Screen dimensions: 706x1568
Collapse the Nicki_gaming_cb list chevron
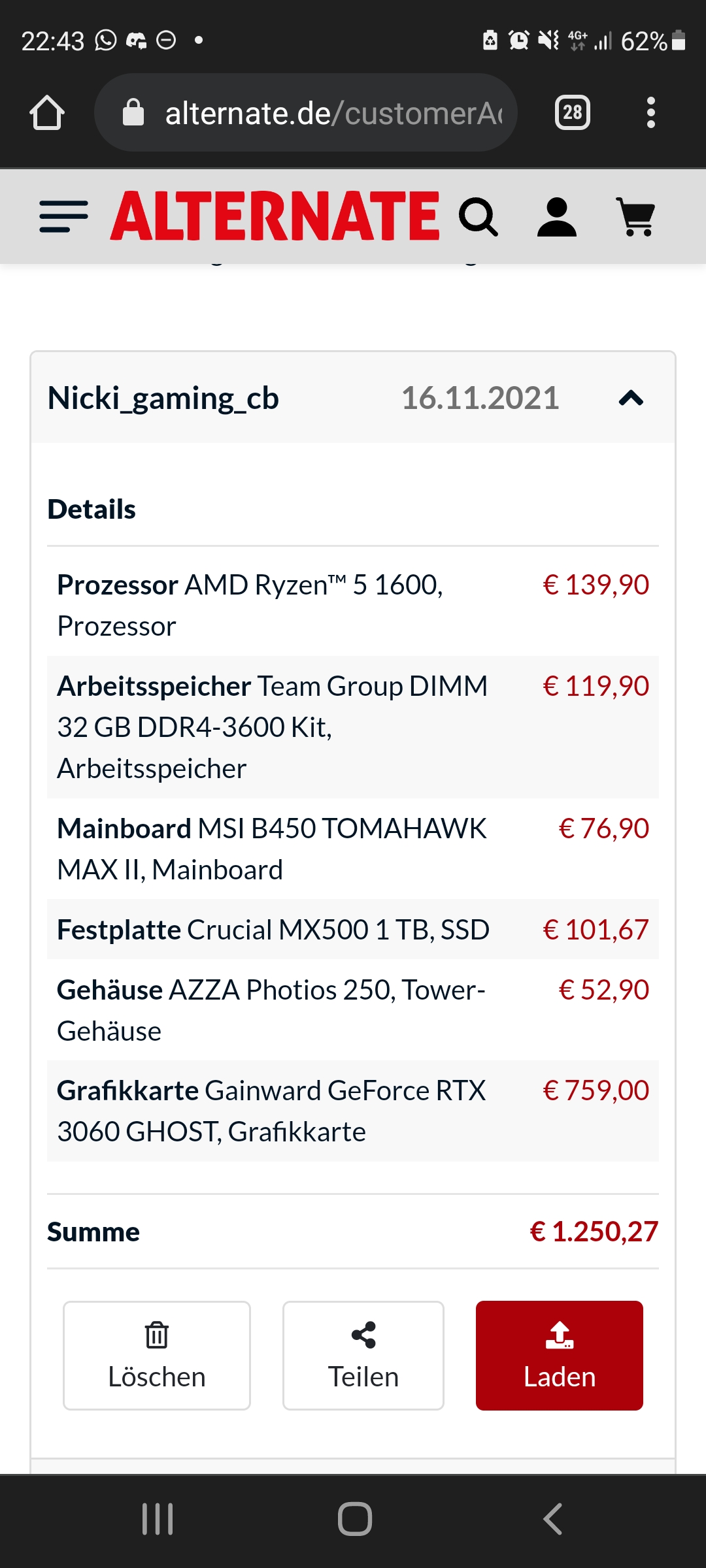coord(631,399)
